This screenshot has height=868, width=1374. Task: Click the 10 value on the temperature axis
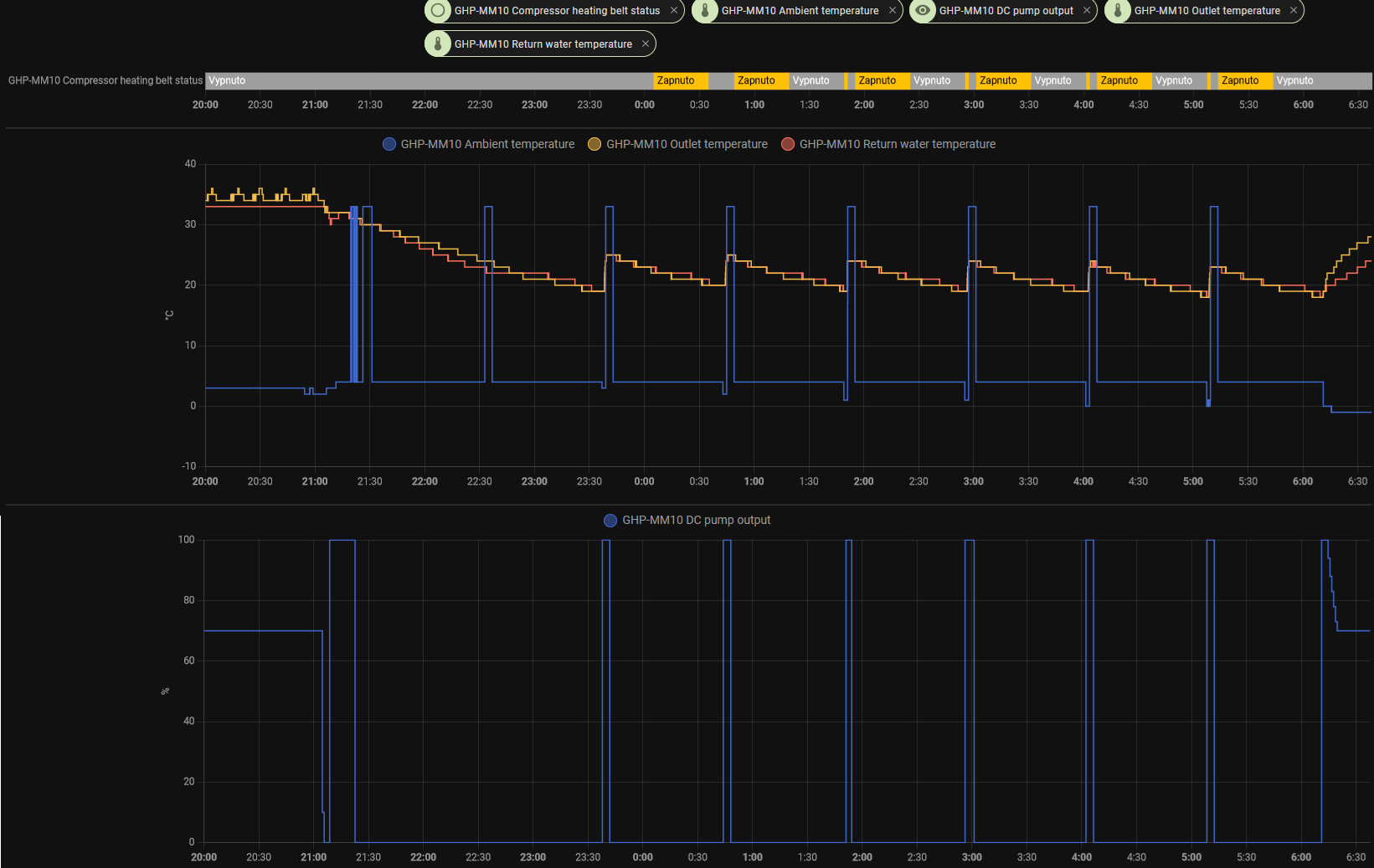(x=191, y=345)
